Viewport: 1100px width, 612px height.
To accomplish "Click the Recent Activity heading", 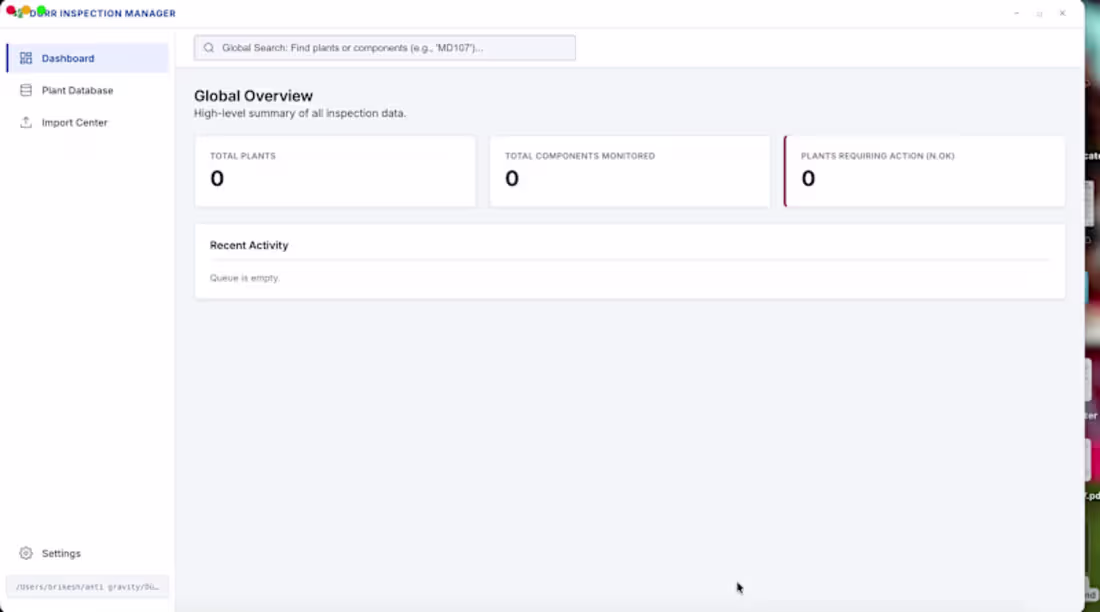I will pyautogui.click(x=249, y=245).
